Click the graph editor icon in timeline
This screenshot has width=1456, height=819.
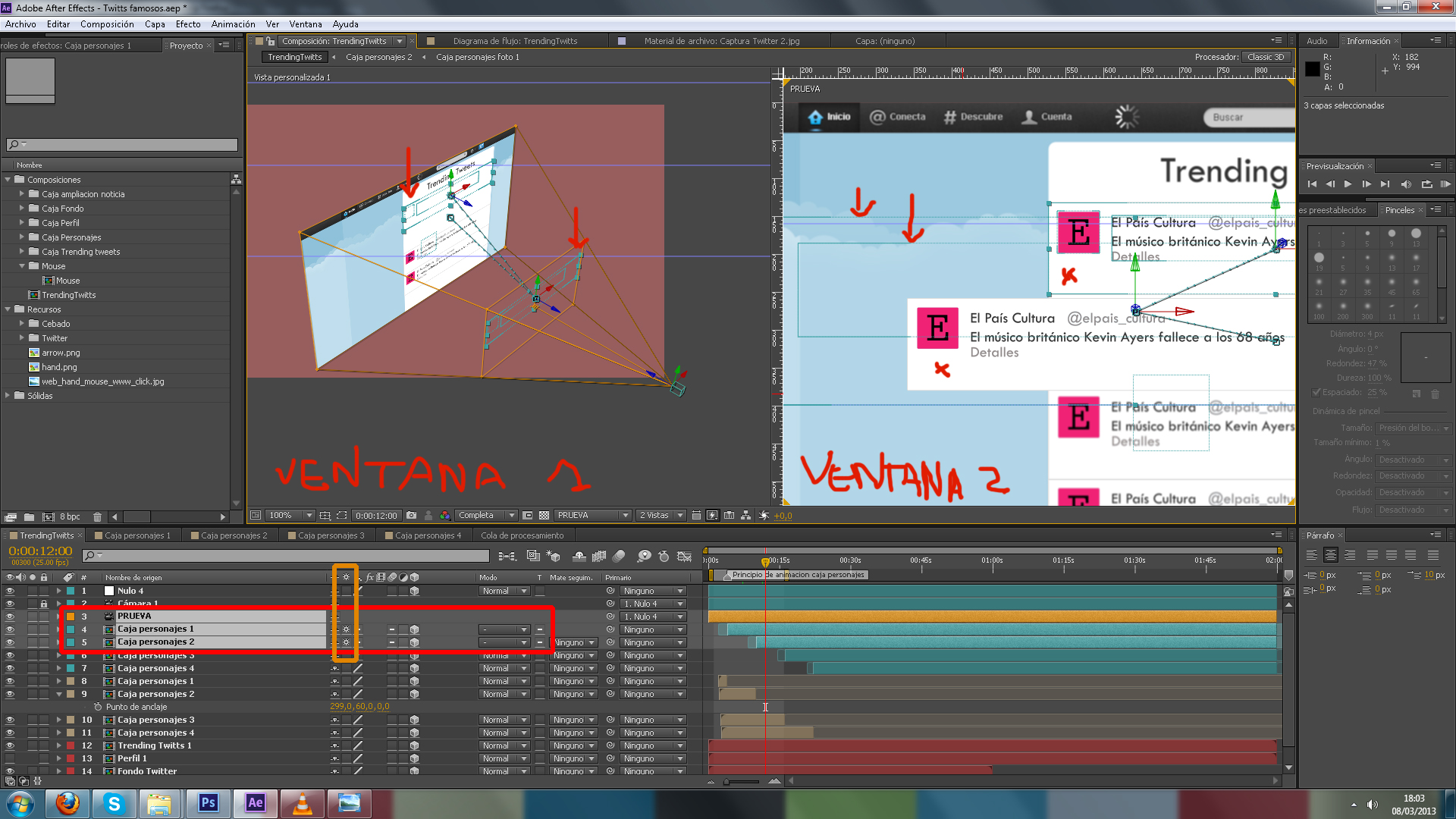point(684,557)
